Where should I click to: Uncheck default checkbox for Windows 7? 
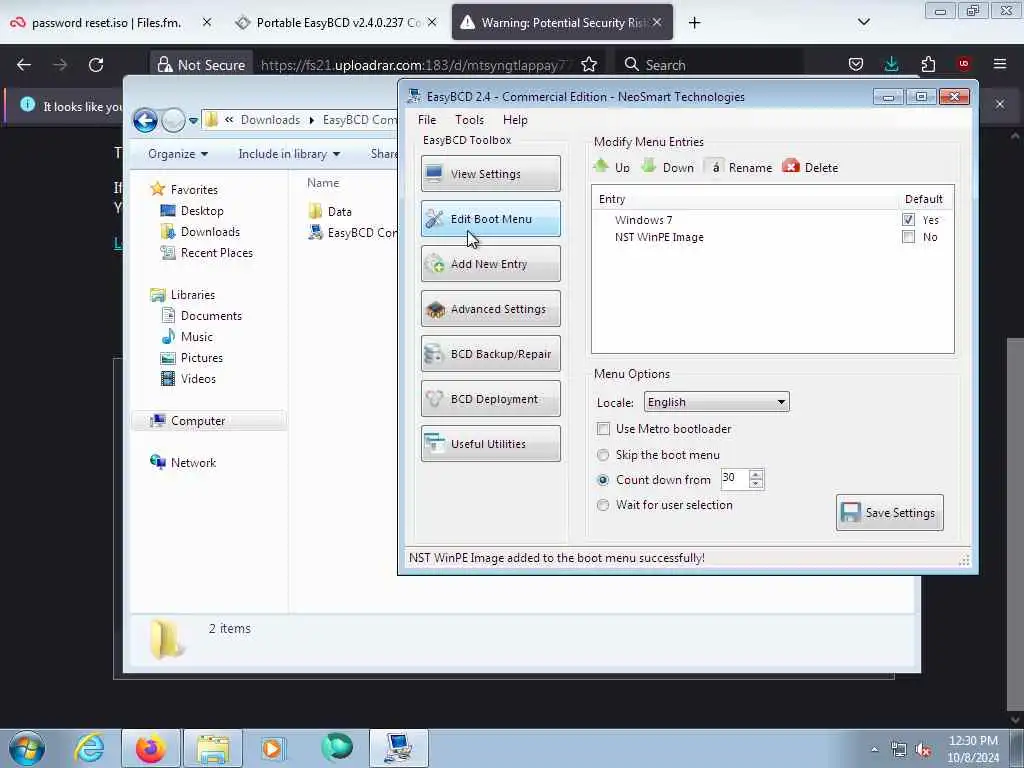tap(908, 219)
